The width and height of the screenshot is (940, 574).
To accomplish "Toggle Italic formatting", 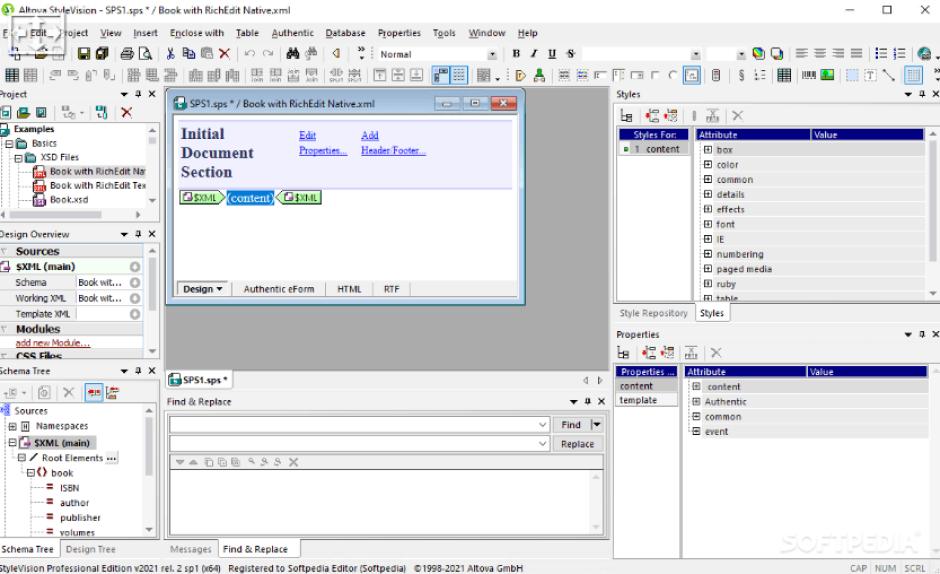I will tap(534, 54).
